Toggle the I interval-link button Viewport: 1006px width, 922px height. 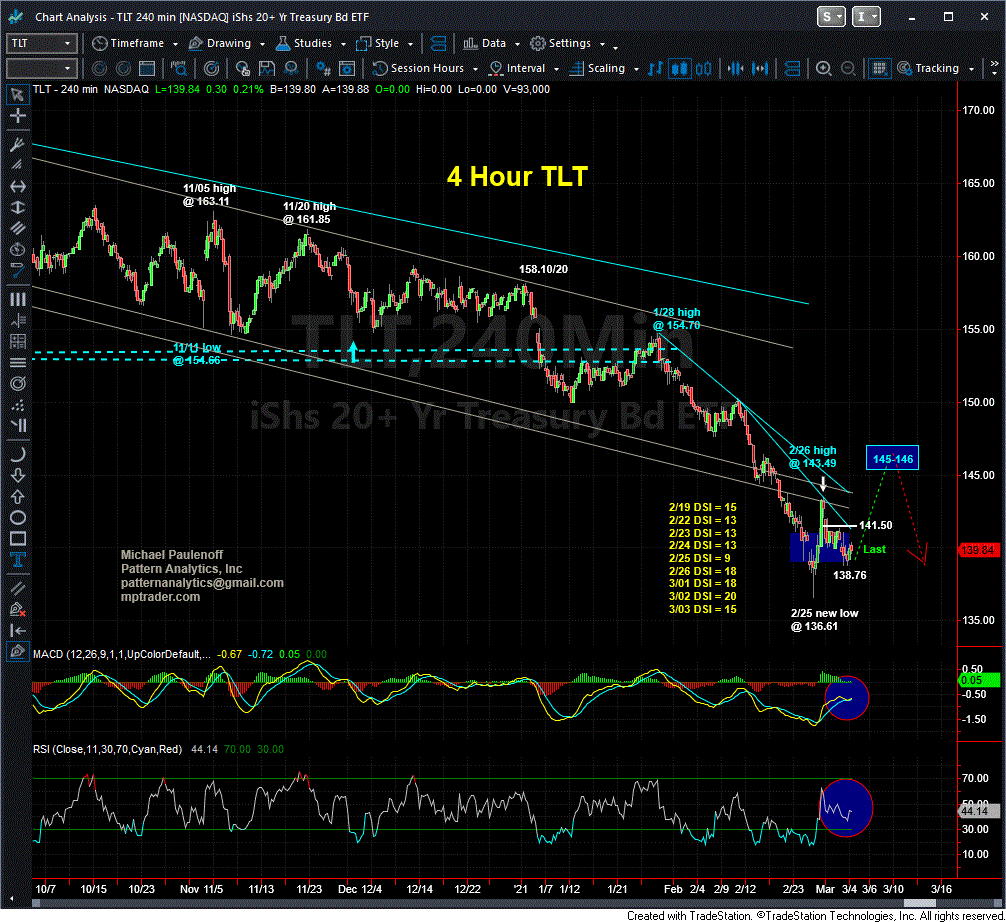(865, 17)
